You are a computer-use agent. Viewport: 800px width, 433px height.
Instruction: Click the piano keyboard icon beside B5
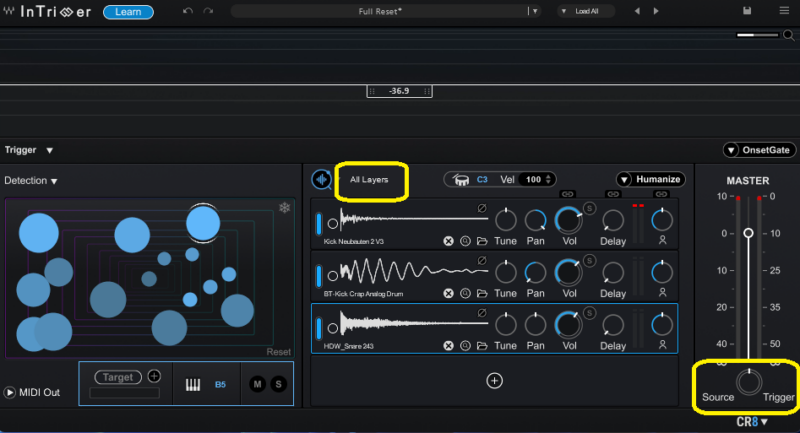point(194,384)
